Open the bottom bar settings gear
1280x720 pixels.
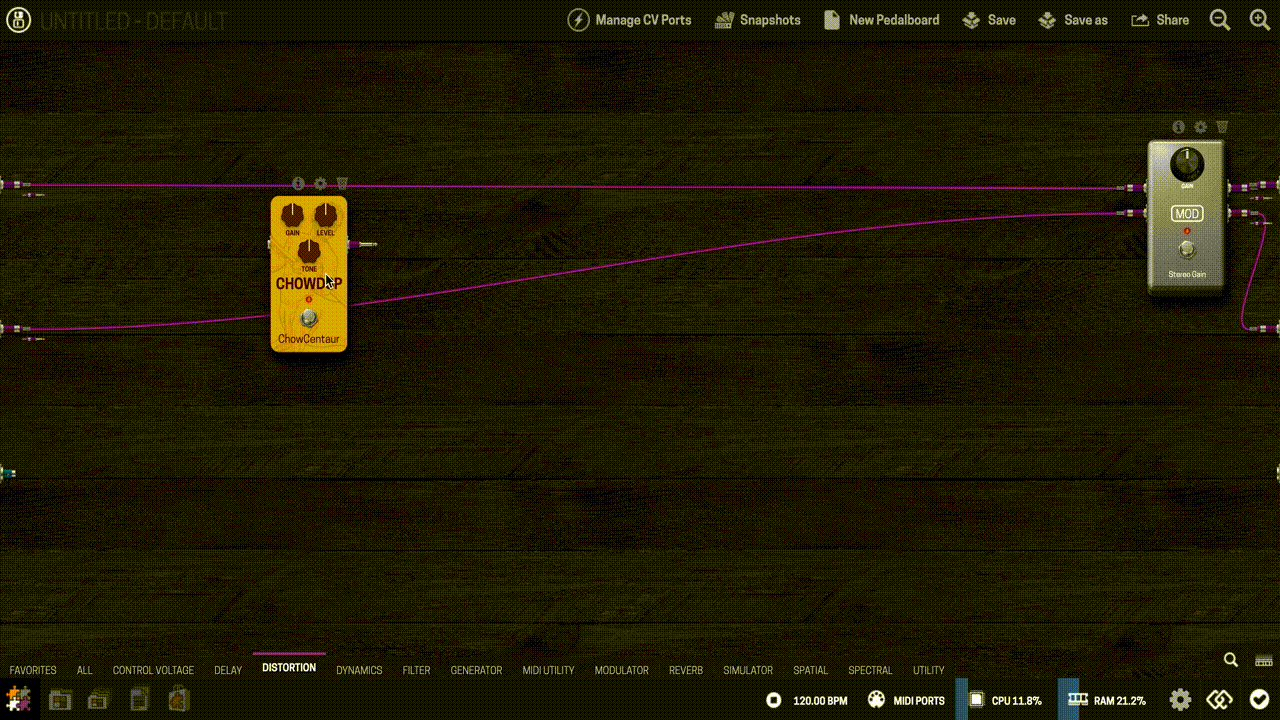pos(1180,700)
